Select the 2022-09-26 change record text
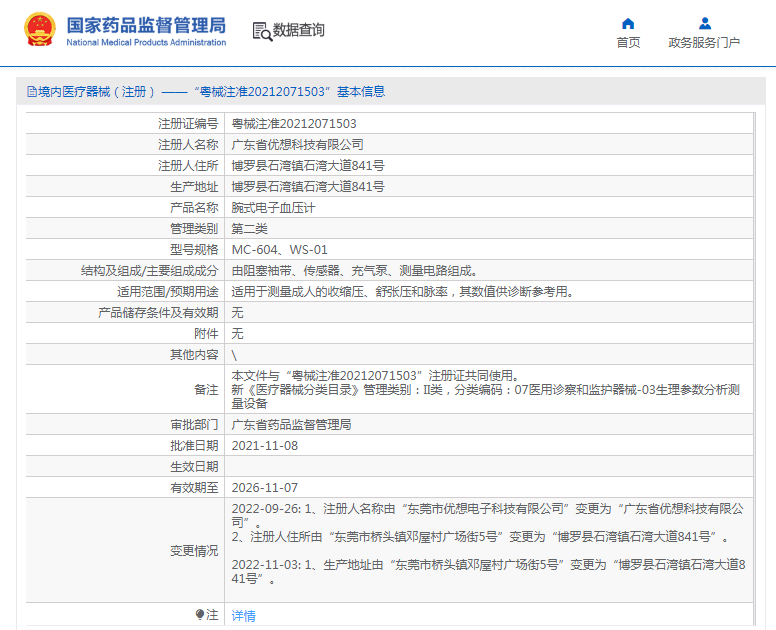 click(488, 523)
